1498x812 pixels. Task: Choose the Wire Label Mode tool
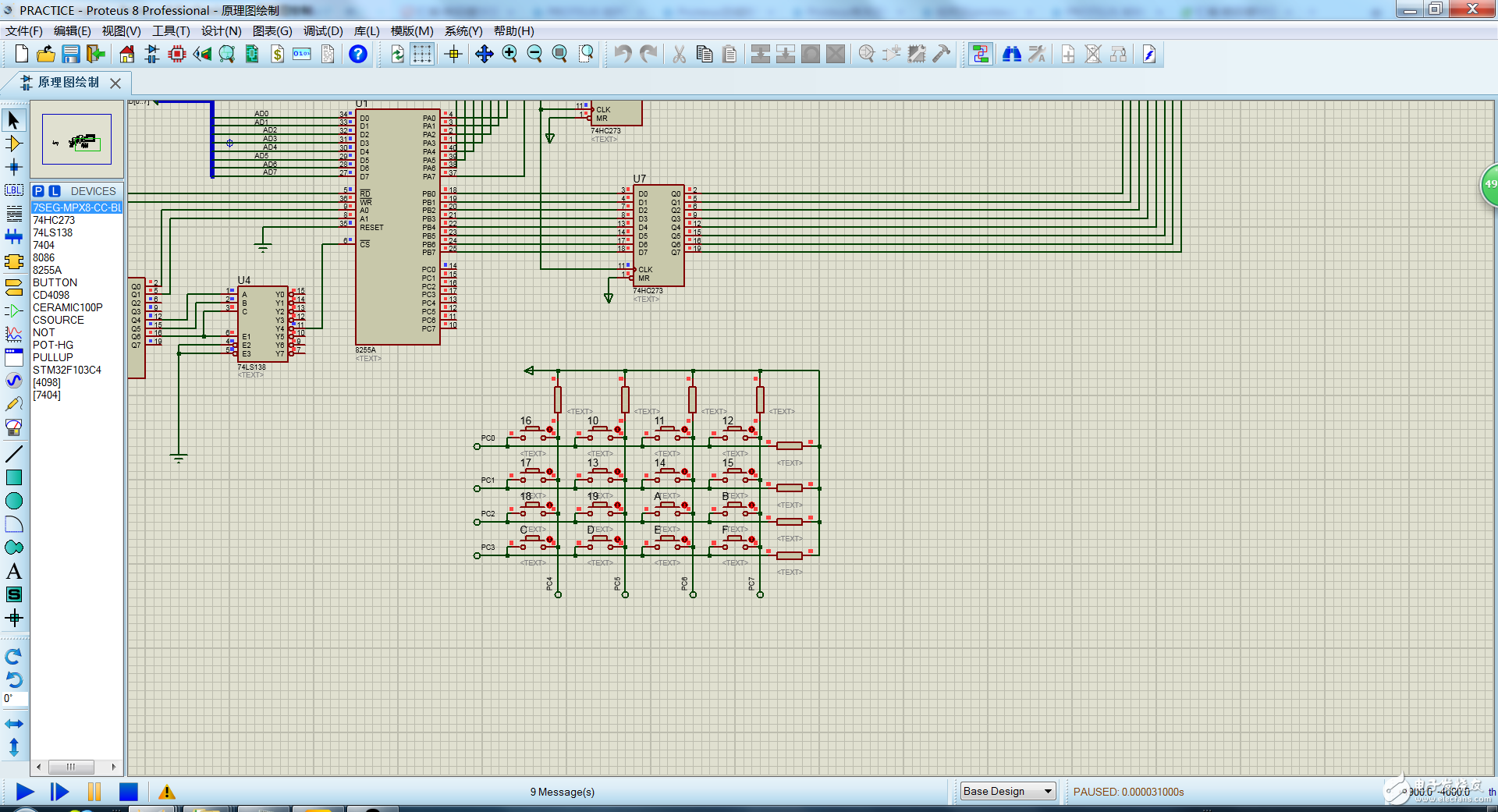(14, 190)
